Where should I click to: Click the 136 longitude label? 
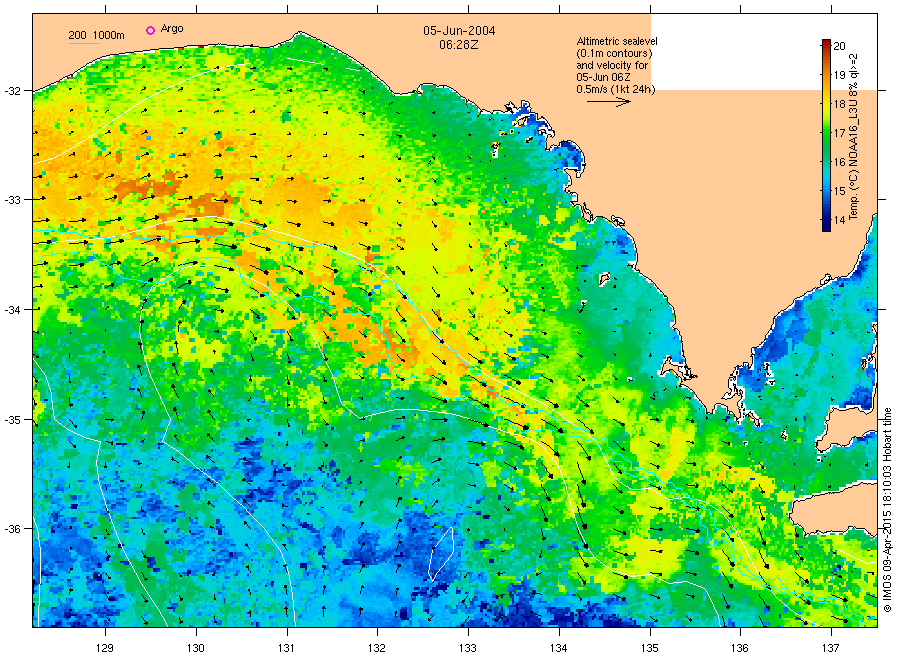740,649
